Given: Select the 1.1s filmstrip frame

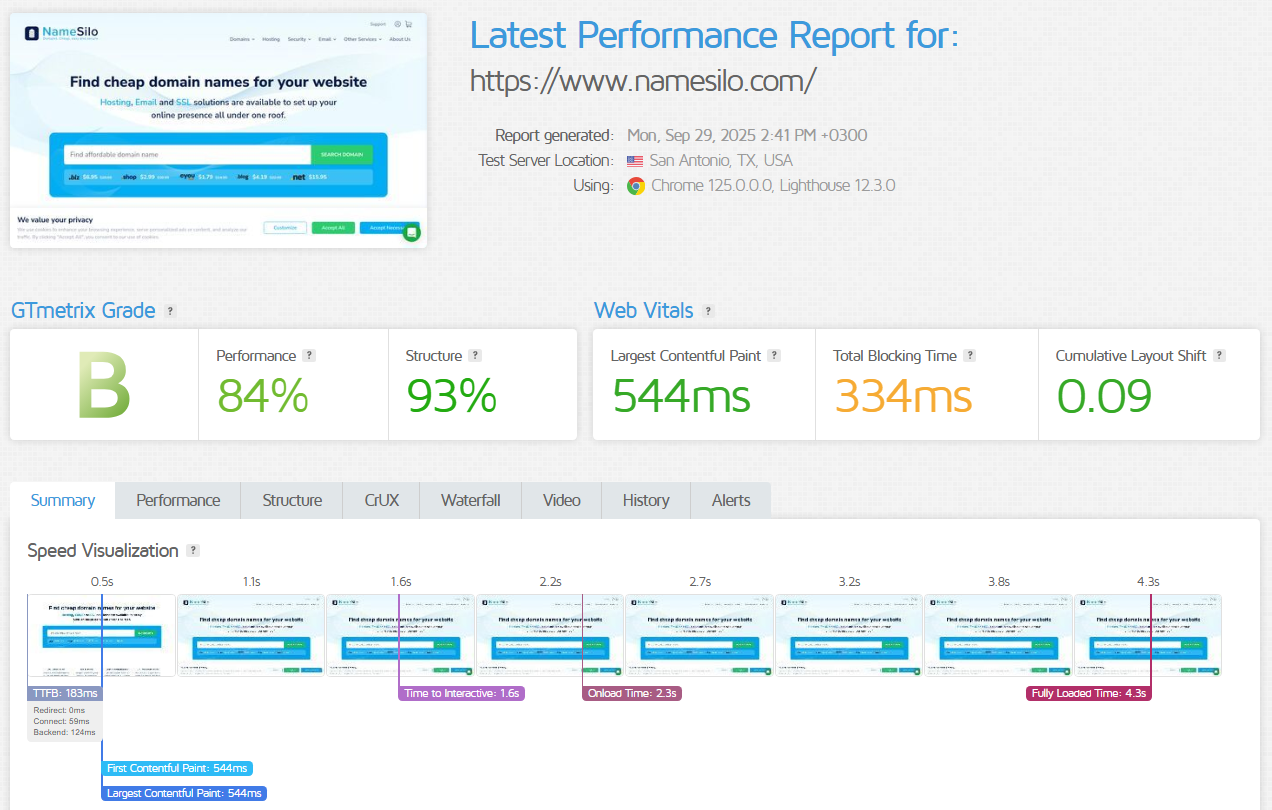Looking at the screenshot, I should pos(251,635).
